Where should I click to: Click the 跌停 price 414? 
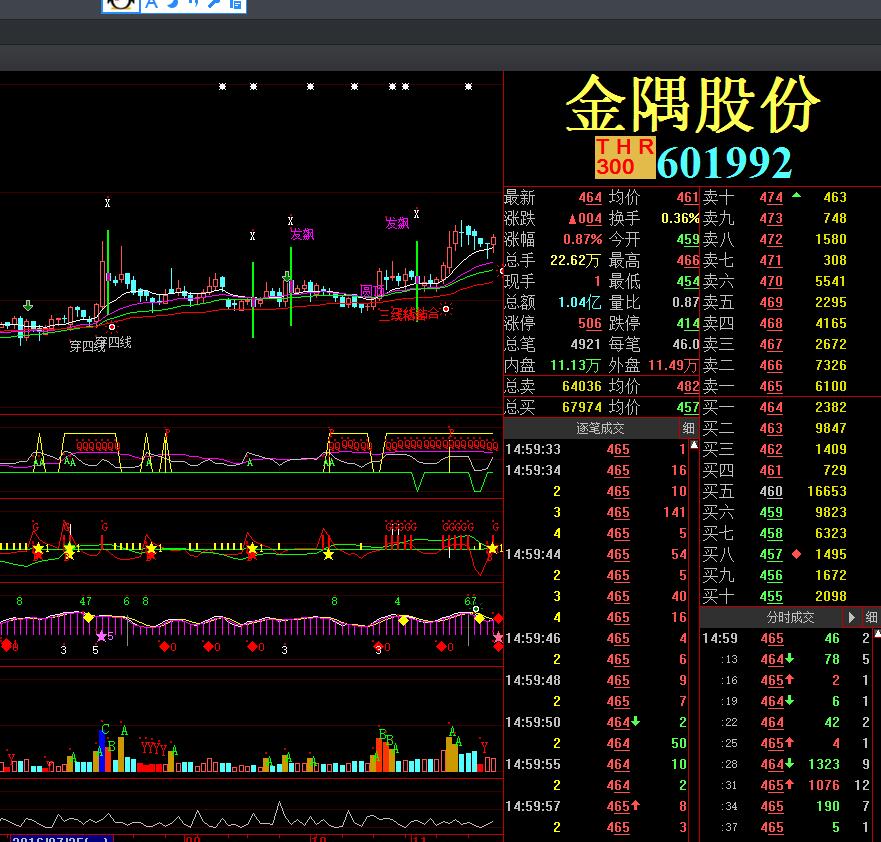tap(688, 324)
